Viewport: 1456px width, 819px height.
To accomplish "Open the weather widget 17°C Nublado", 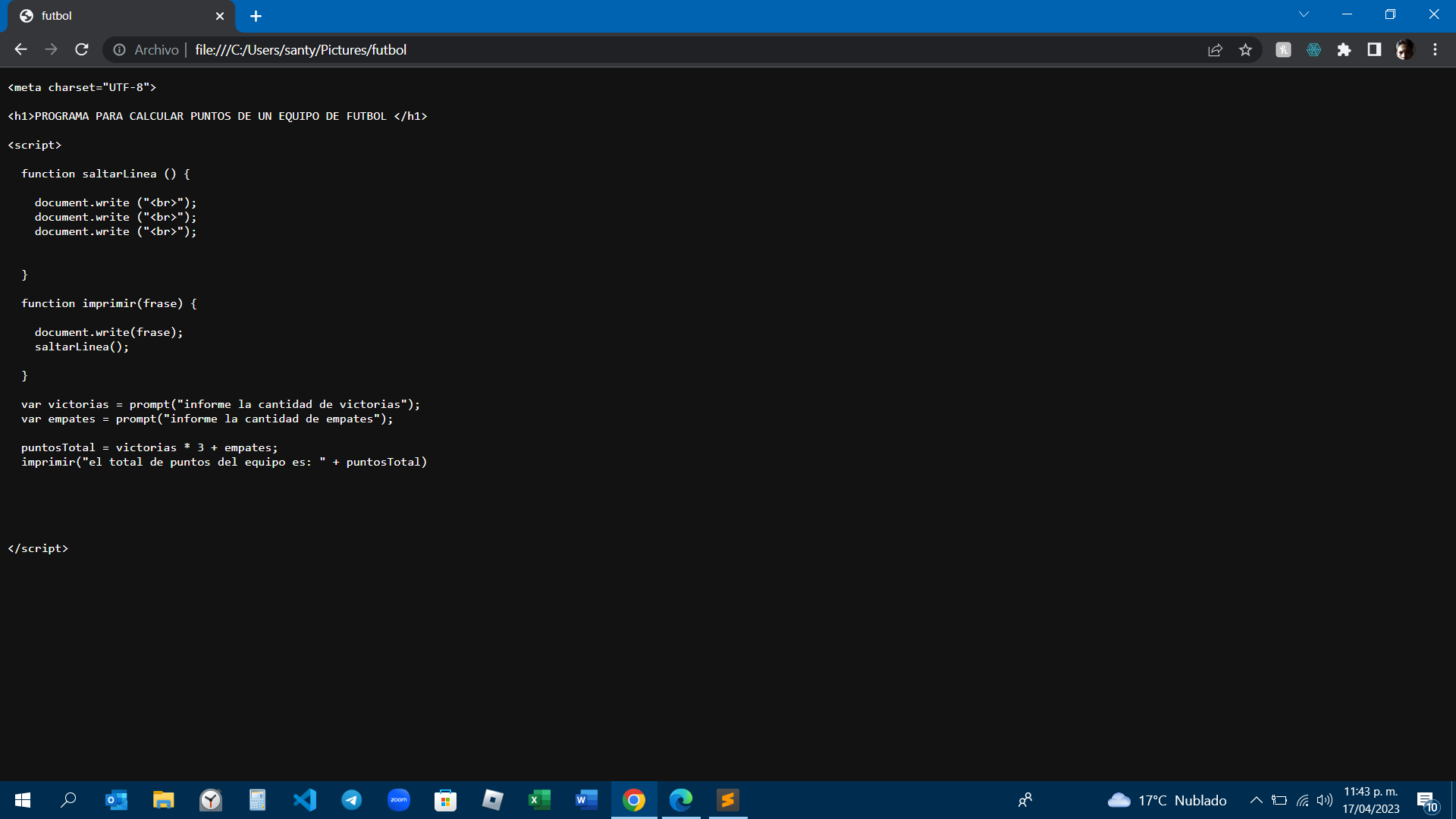I will 1167,800.
